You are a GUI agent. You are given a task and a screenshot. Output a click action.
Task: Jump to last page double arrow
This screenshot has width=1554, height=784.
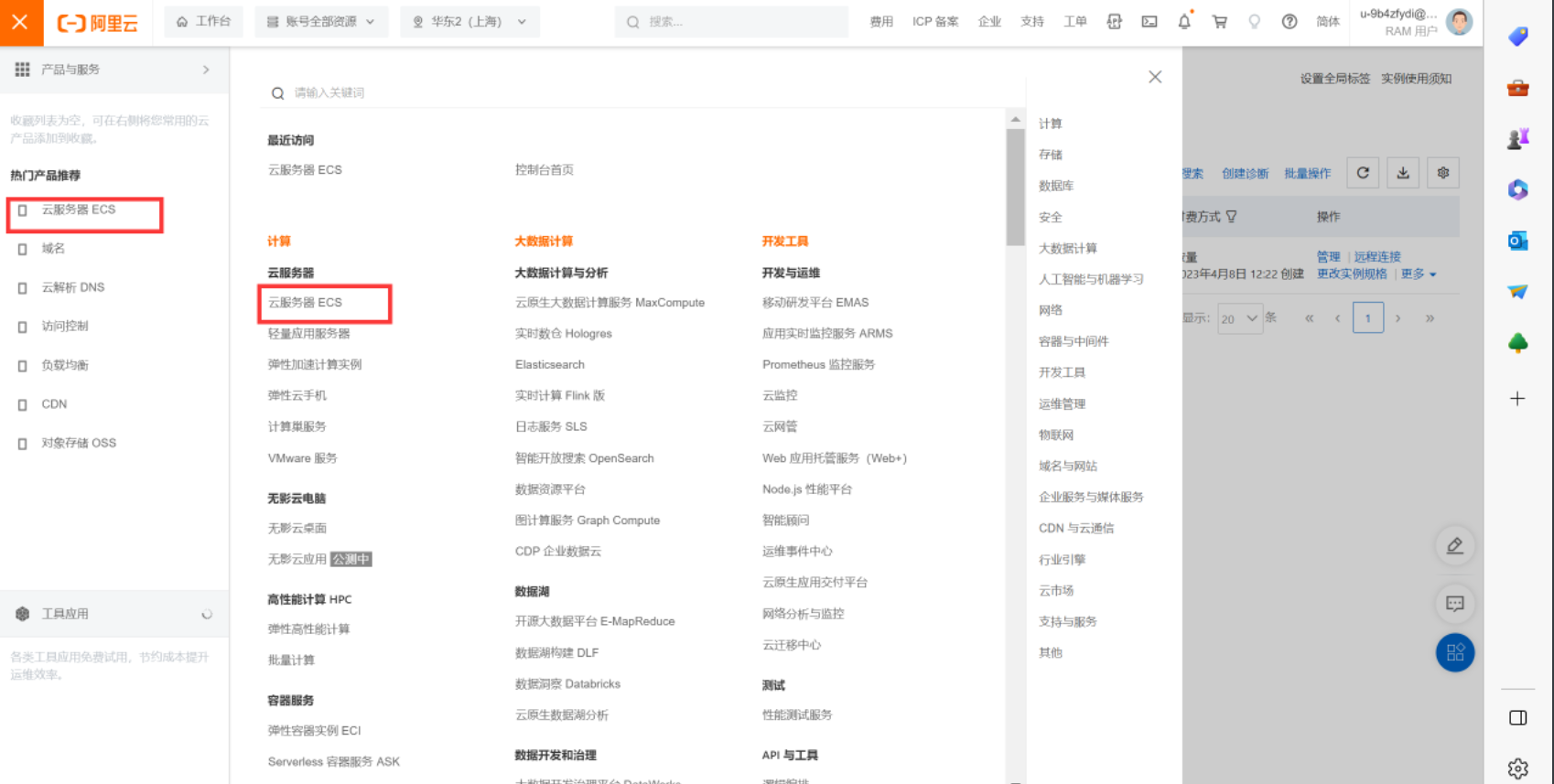pos(1430,318)
